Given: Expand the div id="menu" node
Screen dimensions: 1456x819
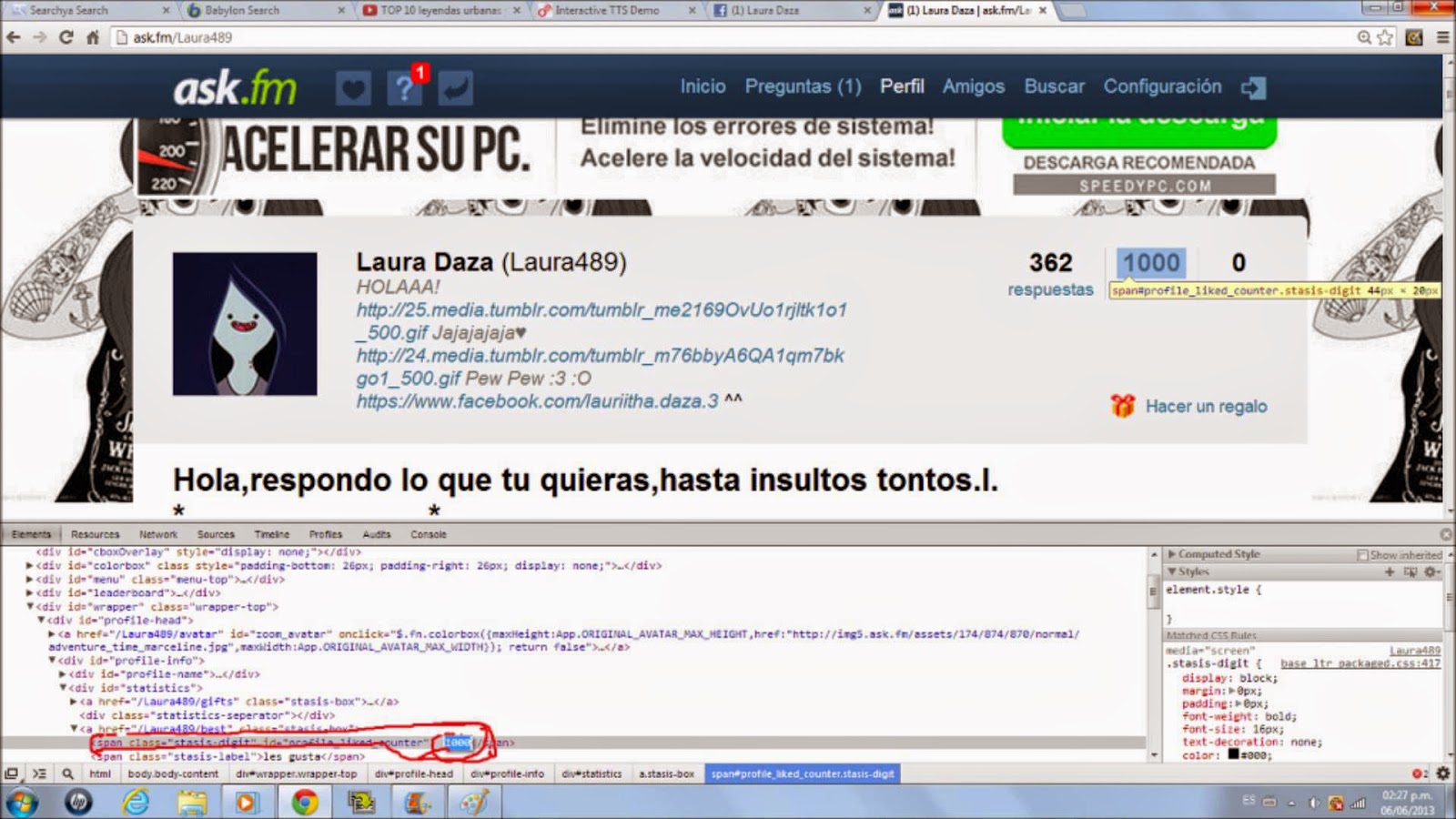Looking at the screenshot, I should [30, 579].
